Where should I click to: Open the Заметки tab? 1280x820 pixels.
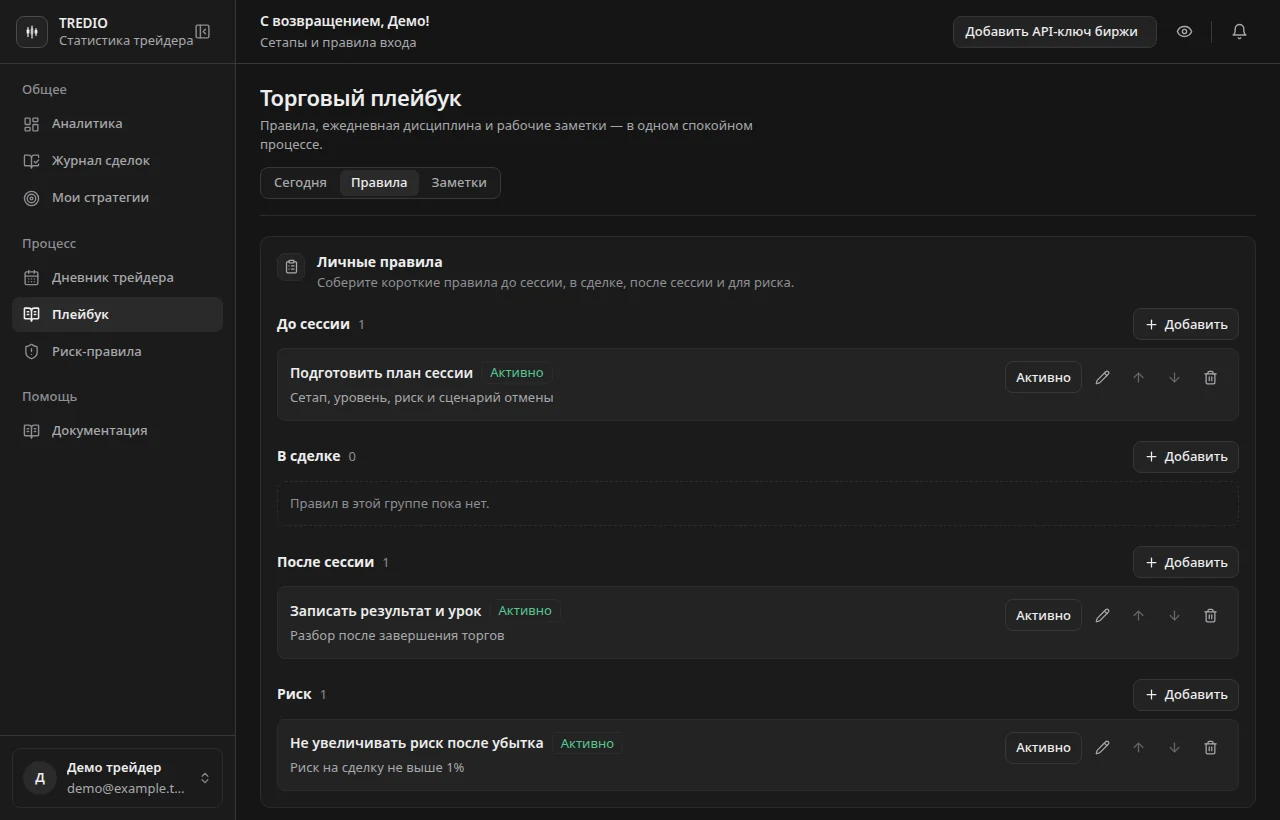(x=459, y=183)
